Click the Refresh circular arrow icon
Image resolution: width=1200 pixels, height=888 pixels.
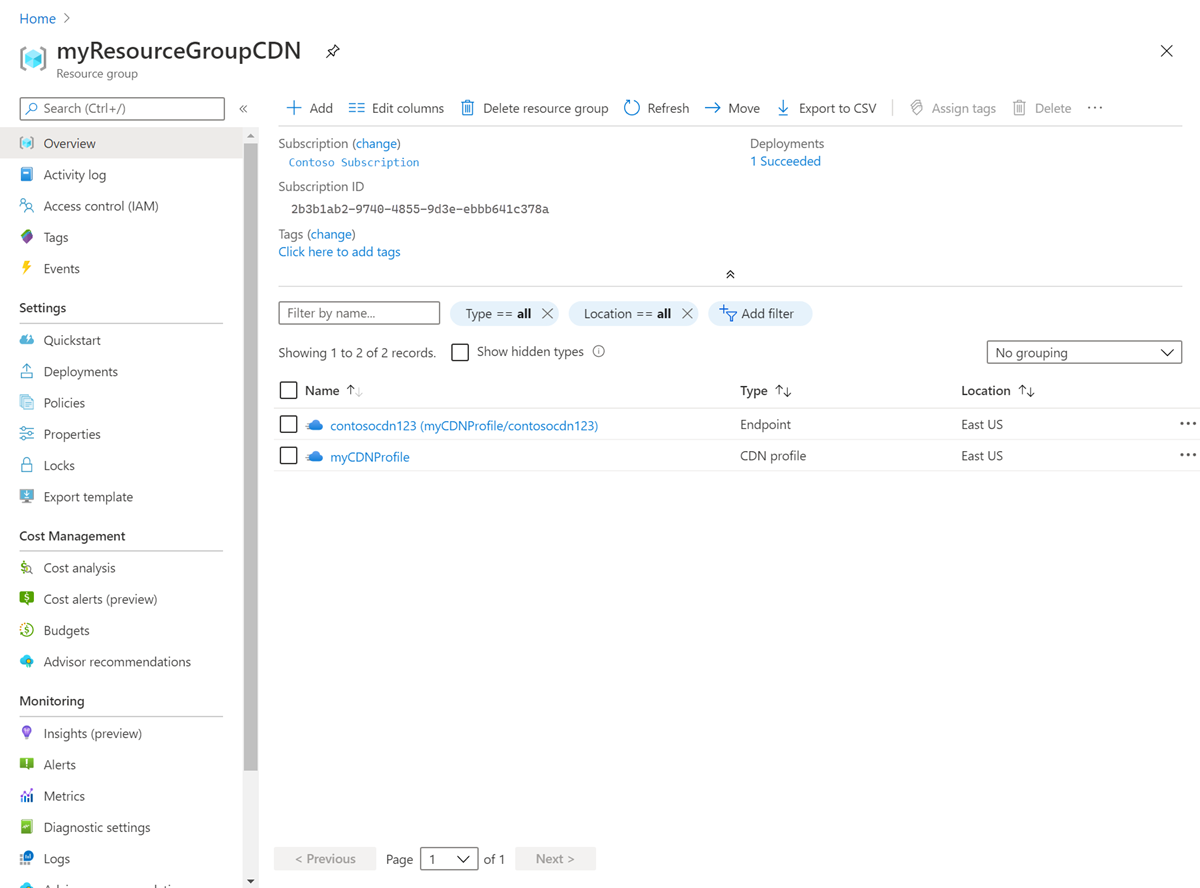pyautogui.click(x=632, y=108)
